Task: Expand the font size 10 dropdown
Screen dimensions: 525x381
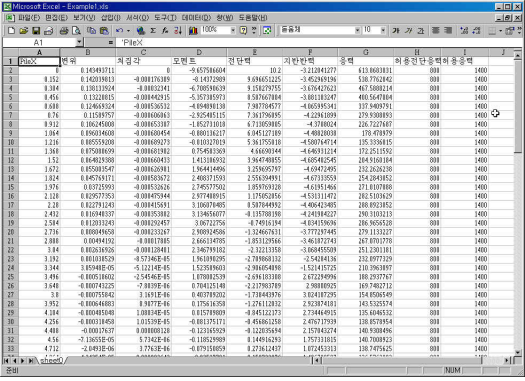Action: click(x=383, y=30)
